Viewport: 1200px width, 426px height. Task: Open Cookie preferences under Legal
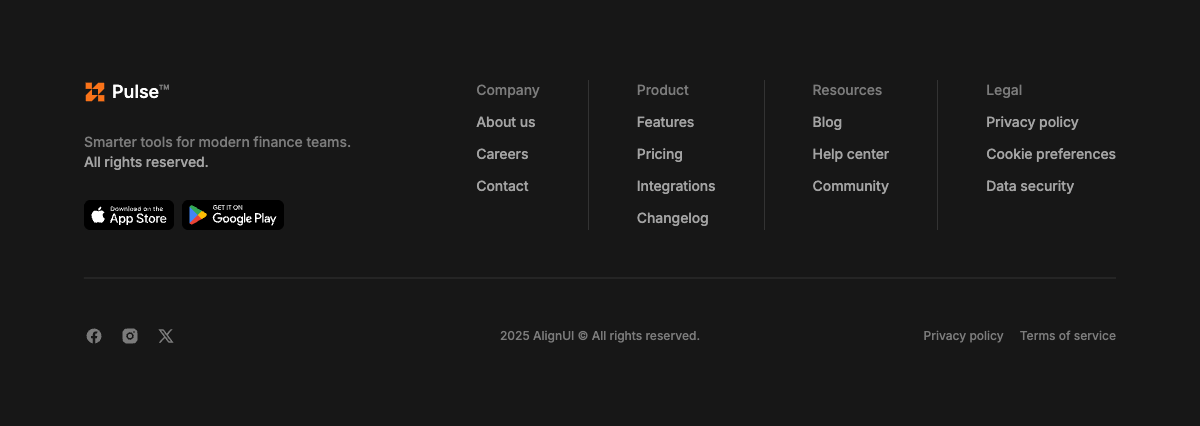(x=1051, y=154)
